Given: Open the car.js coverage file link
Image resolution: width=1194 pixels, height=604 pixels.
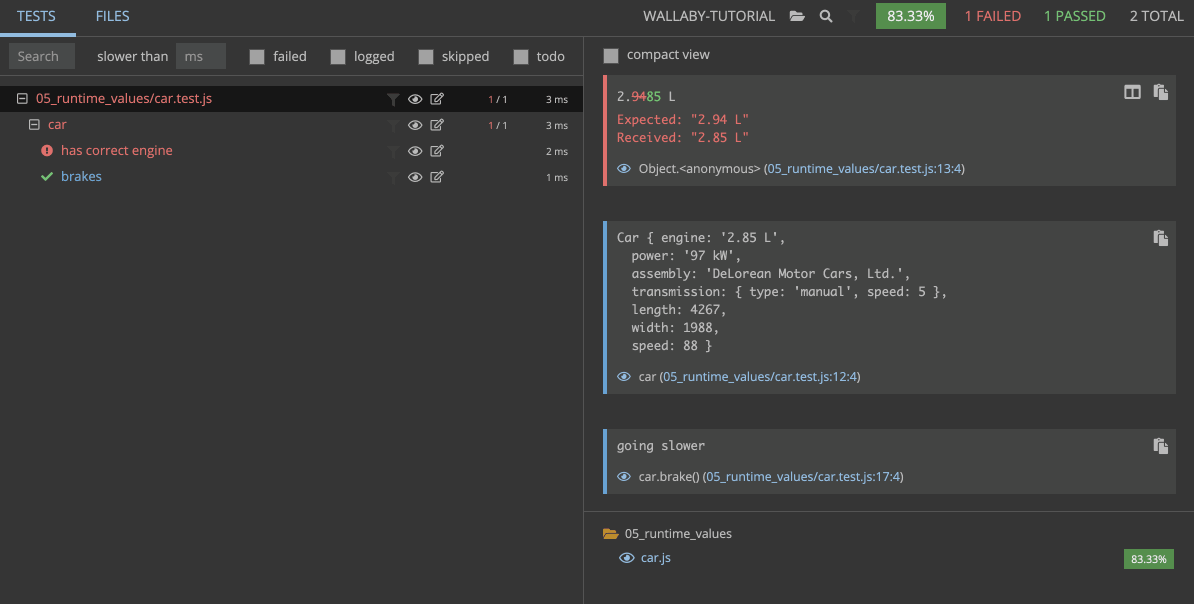Looking at the screenshot, I should (x=655, y=558).
